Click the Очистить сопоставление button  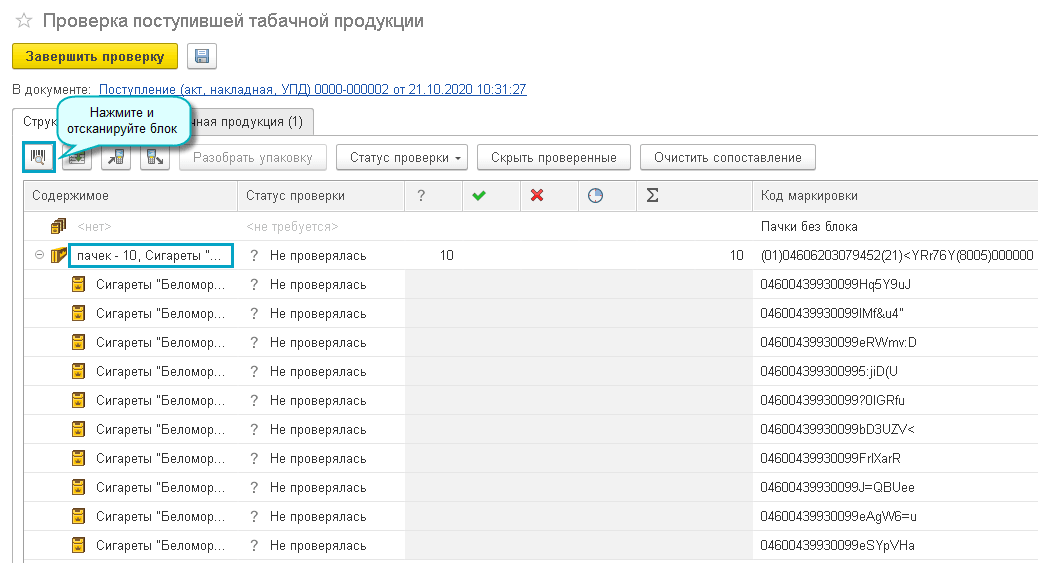tap(727, 157)
